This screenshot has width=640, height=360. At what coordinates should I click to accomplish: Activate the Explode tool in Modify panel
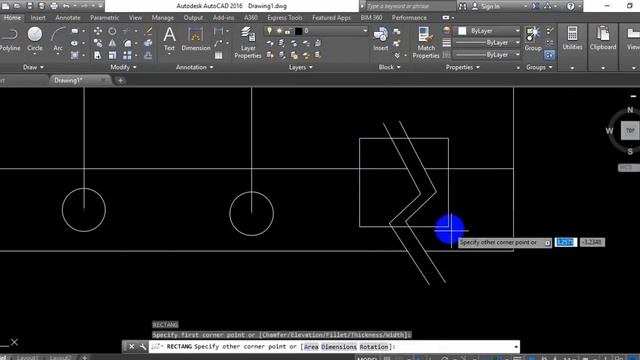(x=148, y=43)
